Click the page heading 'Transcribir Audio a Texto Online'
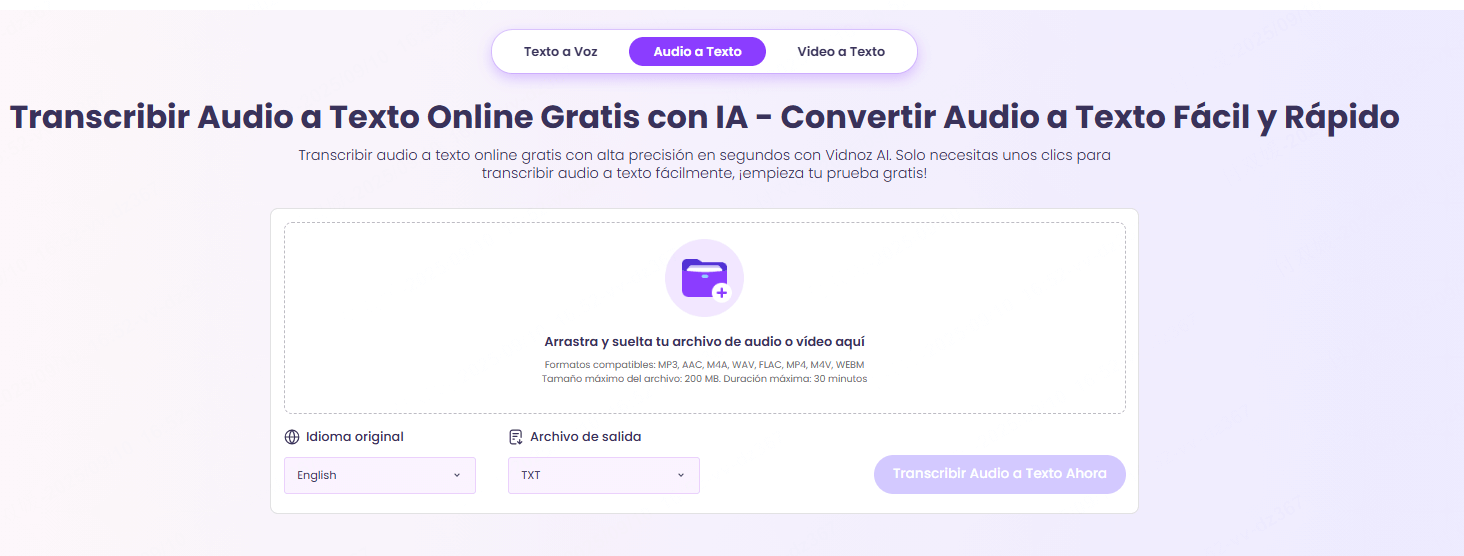This screenshot has width=1464, height=556. [x=704, y=117]
